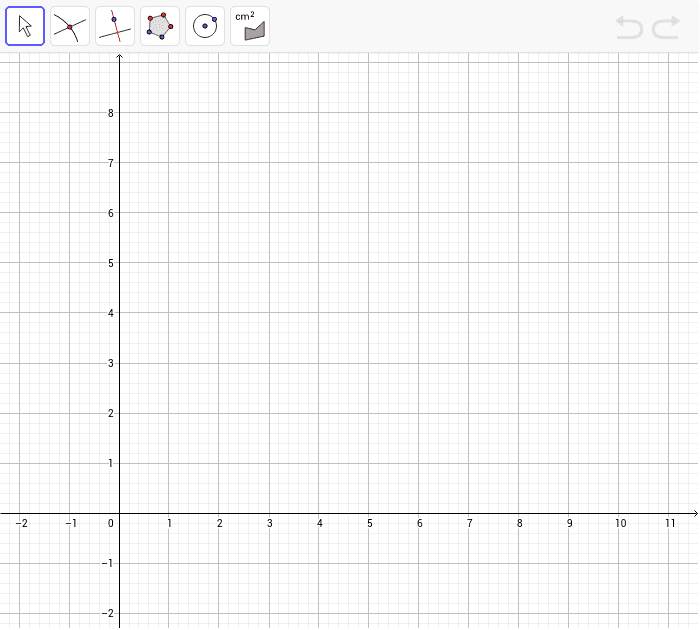Image resolution: width=700 pixels, height=630 pixels.
Task: Click x-axis label 8
Action: point(520,523)
